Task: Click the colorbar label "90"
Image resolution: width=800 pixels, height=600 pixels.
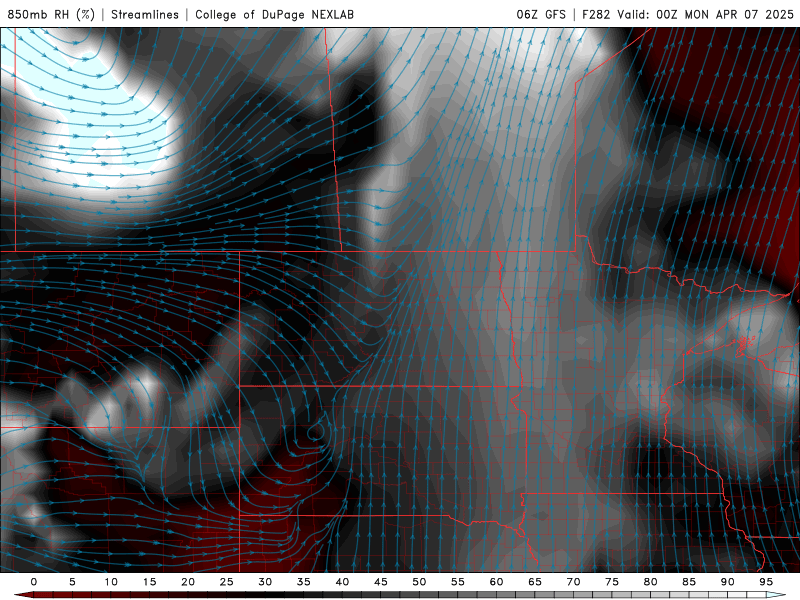Action: point(727,582)
